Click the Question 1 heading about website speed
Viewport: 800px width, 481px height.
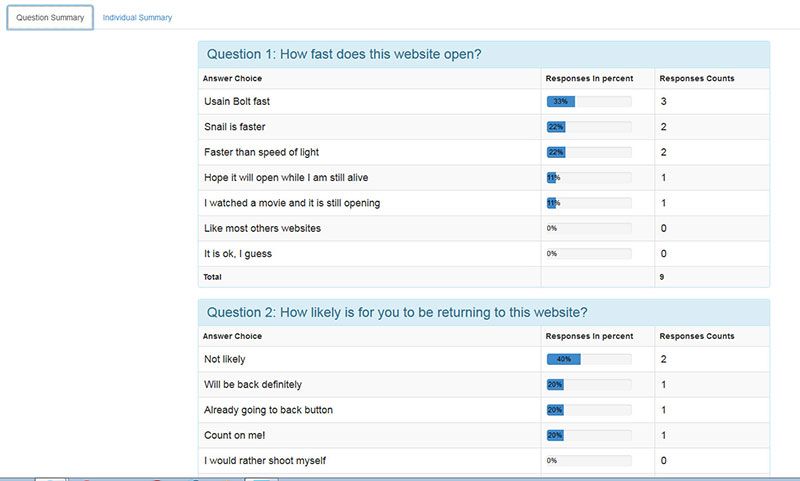tap(344, 54)
